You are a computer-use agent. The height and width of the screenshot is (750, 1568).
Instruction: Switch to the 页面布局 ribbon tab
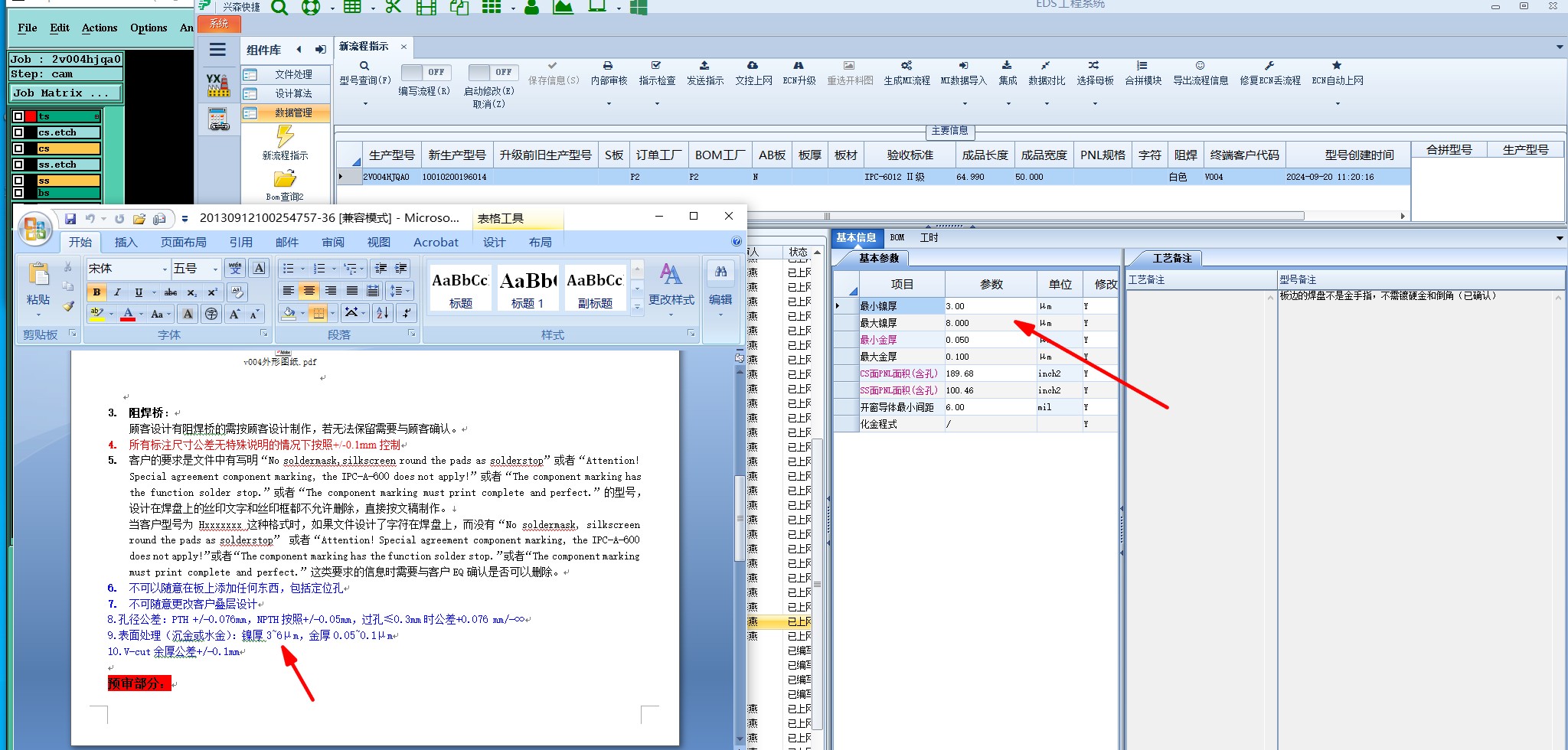pos(183,242)
